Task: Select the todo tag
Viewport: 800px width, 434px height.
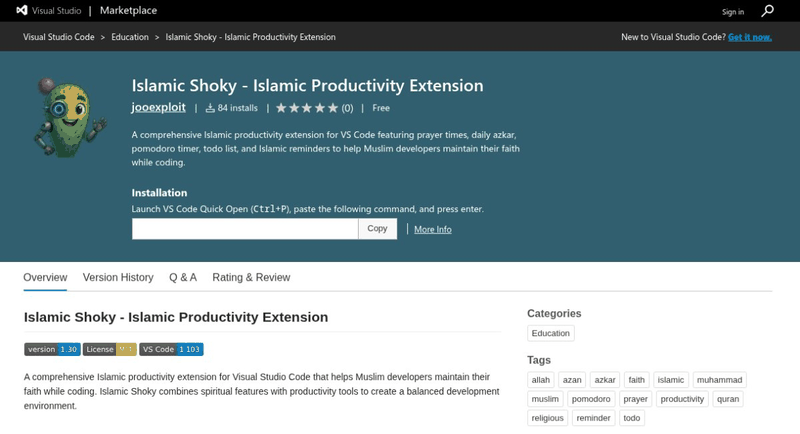Action: (632, 418)
